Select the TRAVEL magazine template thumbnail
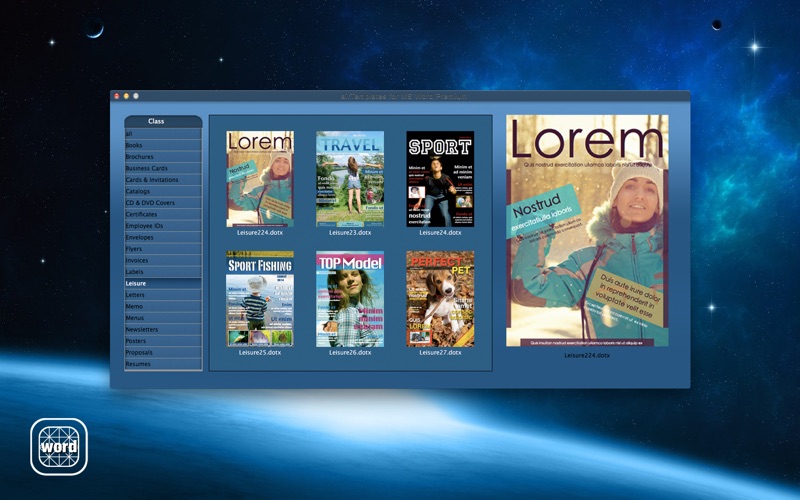This screenshot has width=800, height=500. pyautogui.click(x=350, y=179)
